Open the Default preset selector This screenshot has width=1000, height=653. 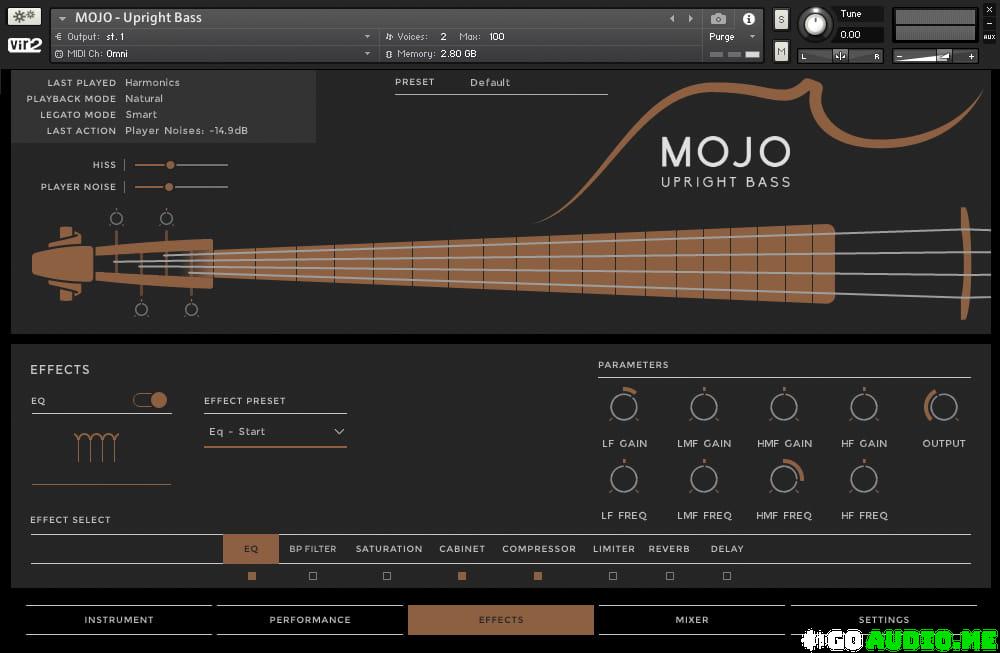pos(501,82)
